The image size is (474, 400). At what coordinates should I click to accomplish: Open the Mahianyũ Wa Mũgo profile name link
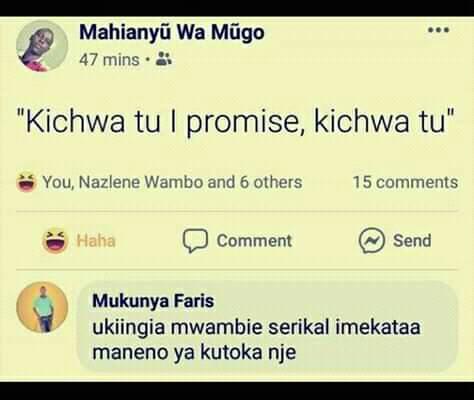pyautogui.click(x=172, y=34)
